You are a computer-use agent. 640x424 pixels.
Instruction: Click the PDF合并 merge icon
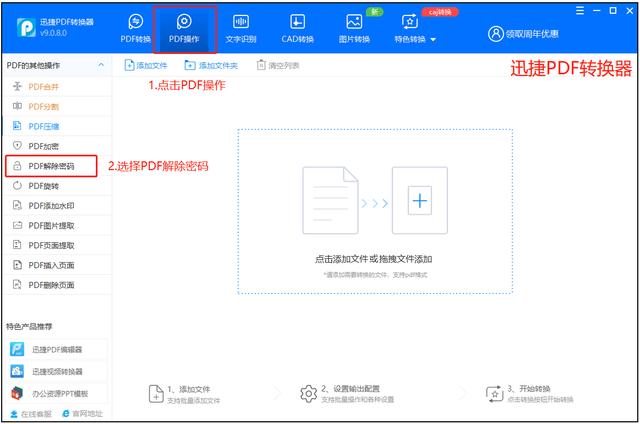[17, 86]
